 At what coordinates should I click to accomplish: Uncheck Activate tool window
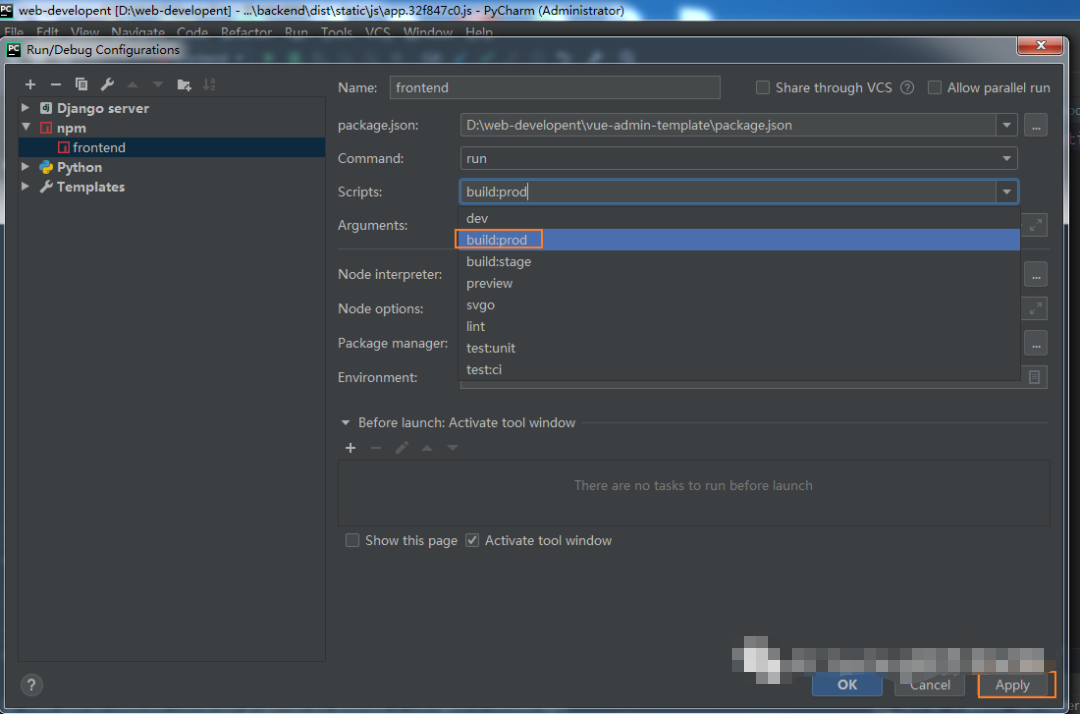(472, 540)
